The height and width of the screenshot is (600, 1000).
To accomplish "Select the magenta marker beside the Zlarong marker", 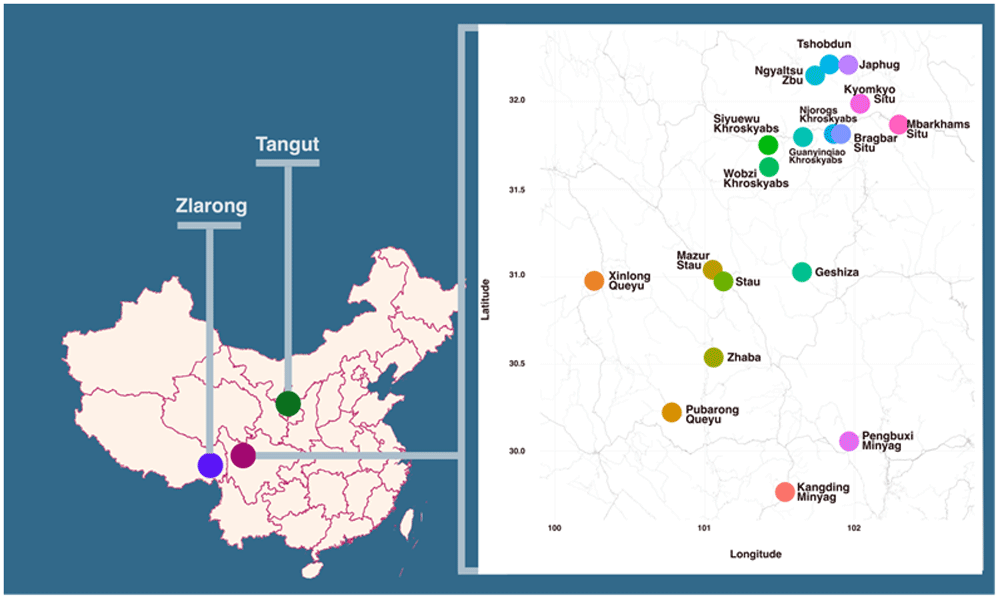I will coord(243,455).
